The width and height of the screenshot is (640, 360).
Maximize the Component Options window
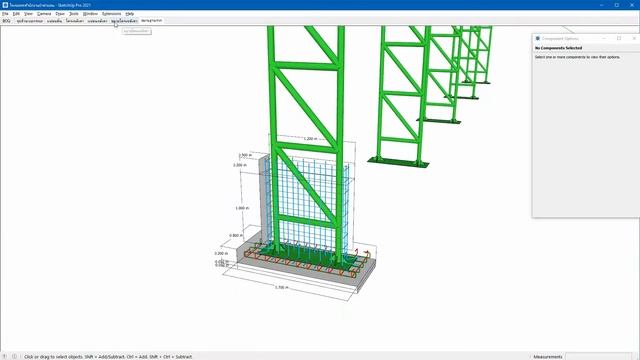pos(619,38)
